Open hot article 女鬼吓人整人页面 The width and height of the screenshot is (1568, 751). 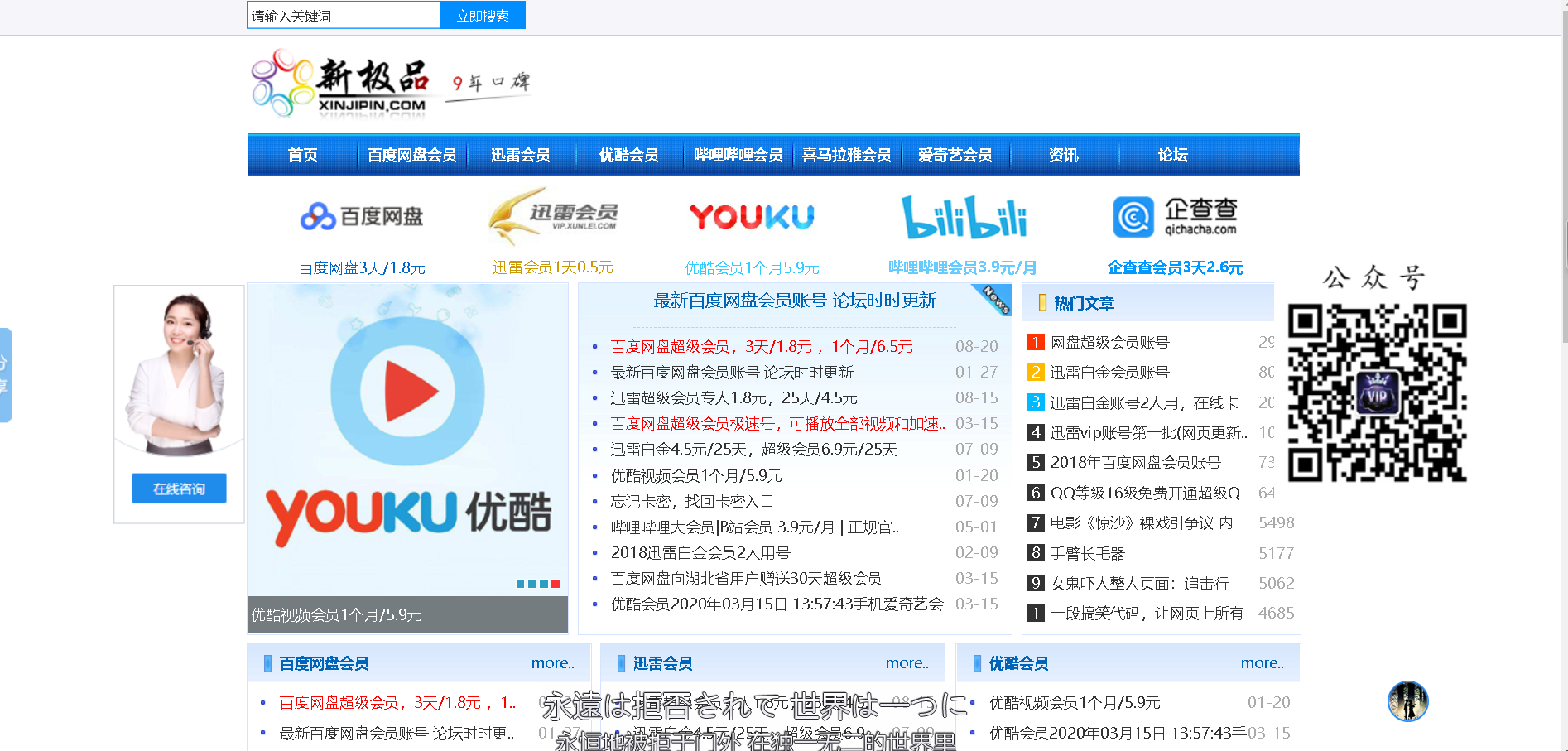(x=1139, y=583)
